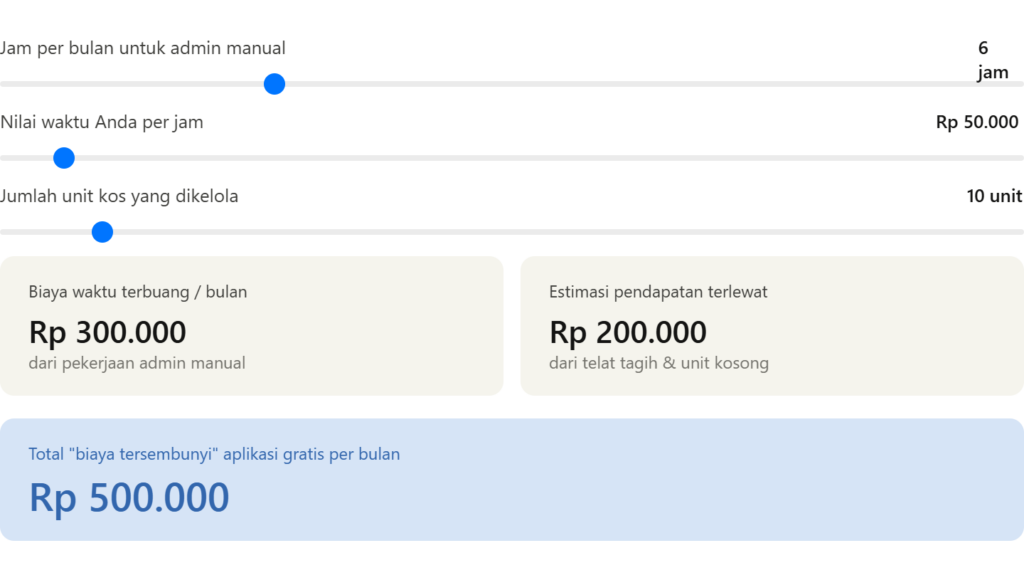Image resolution: width=1024 pixels, height=575 pixels.
Task: Click the Total "biaya tersembunyi" heading text
Action: pos(214,454)
